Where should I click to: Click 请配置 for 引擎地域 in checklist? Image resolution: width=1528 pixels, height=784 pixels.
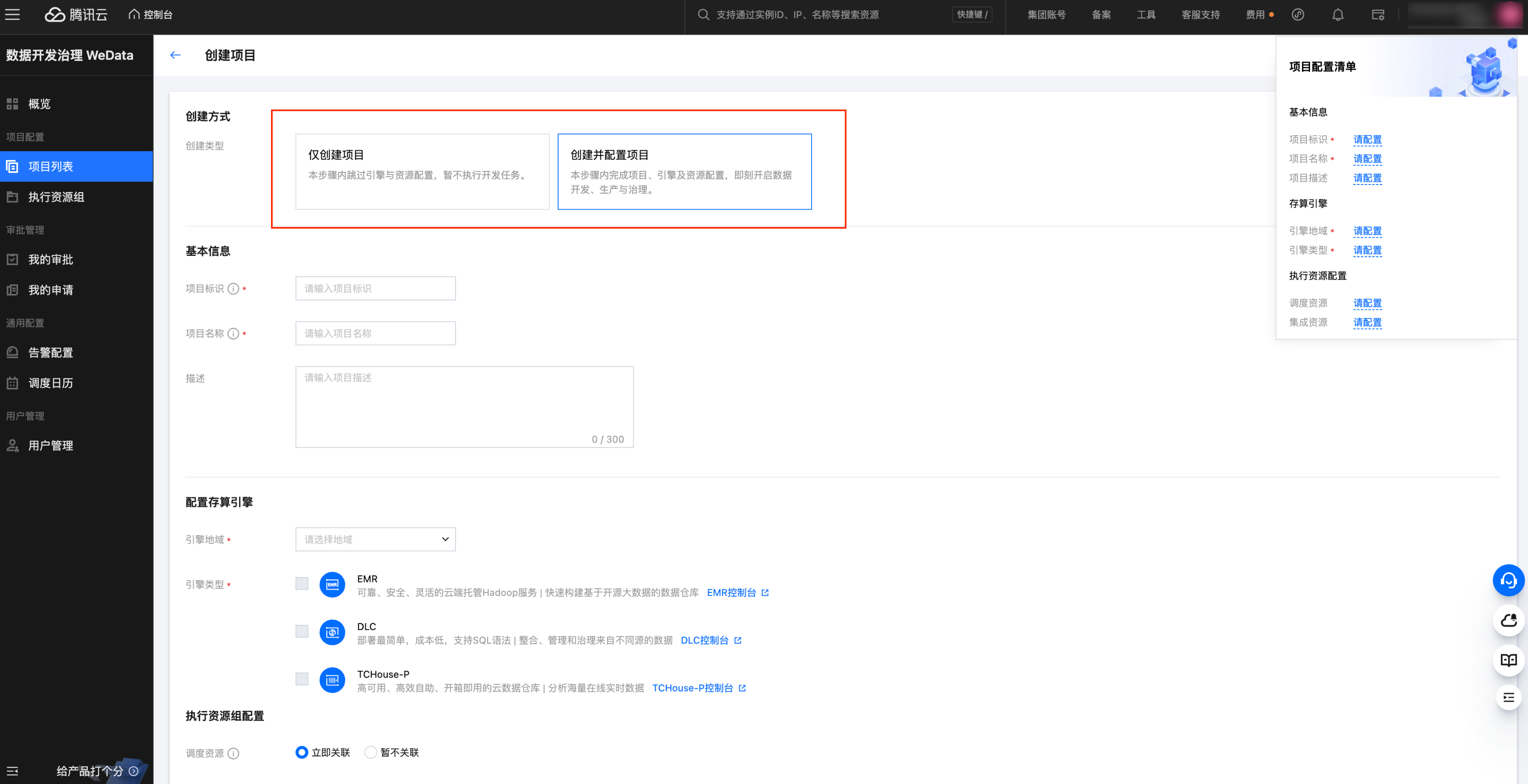pyautogui.click(x=1367, y=231)
